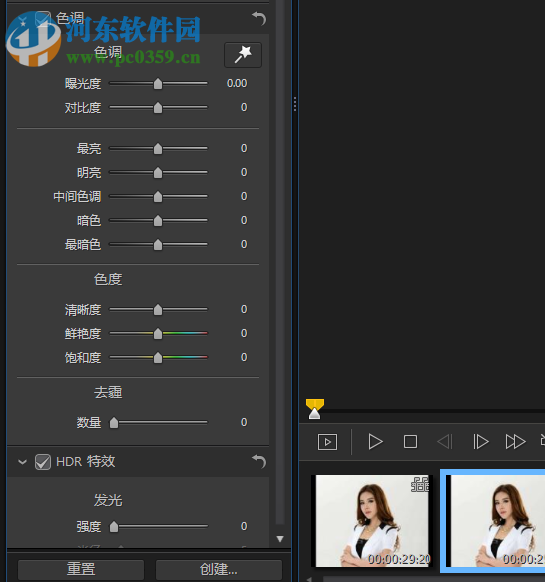
Task: Toggle the HDR 特效 checkbox
Action: click(43, 462)
